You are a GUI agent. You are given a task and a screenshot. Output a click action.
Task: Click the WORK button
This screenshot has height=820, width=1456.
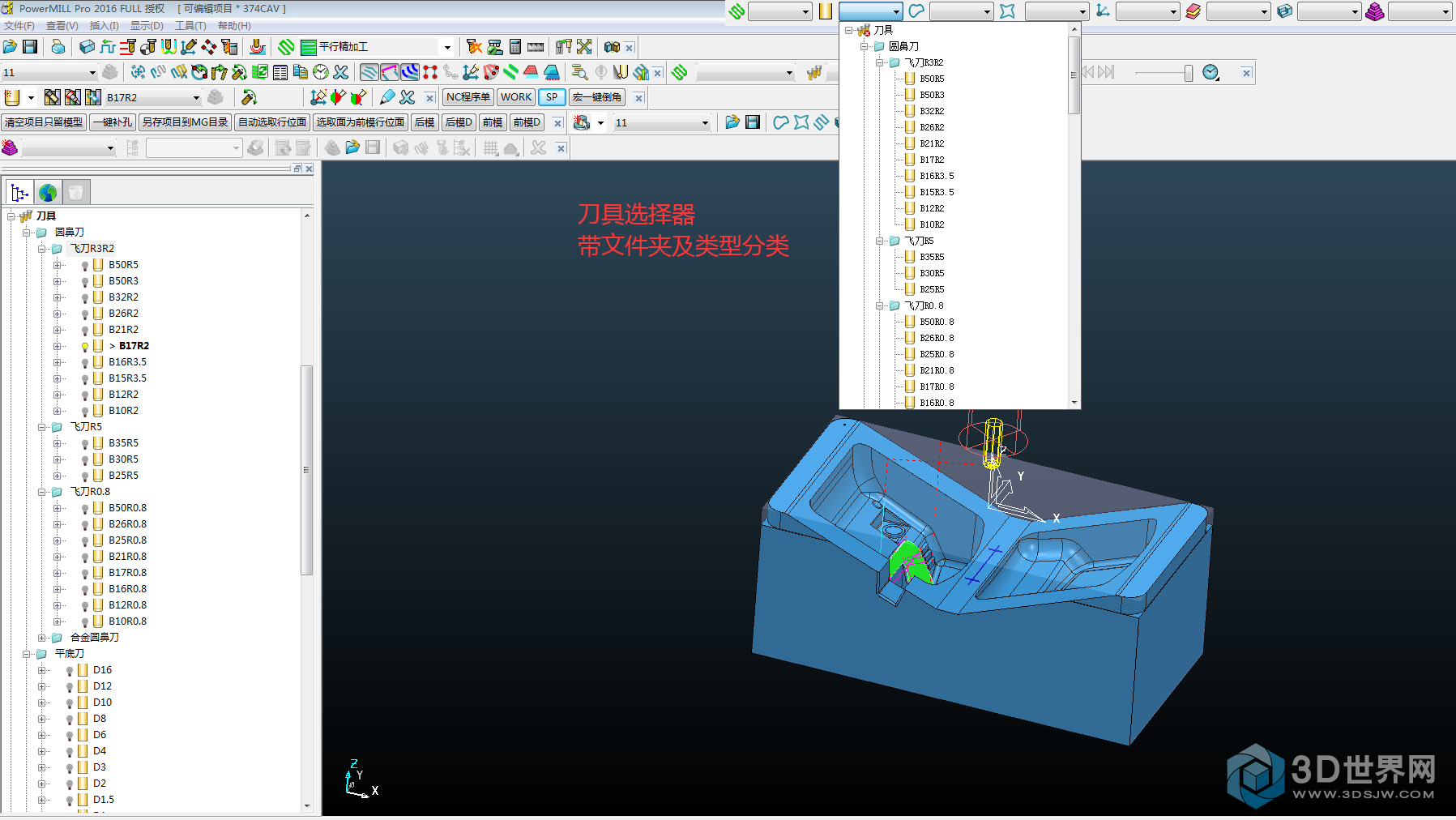(516, 97)
